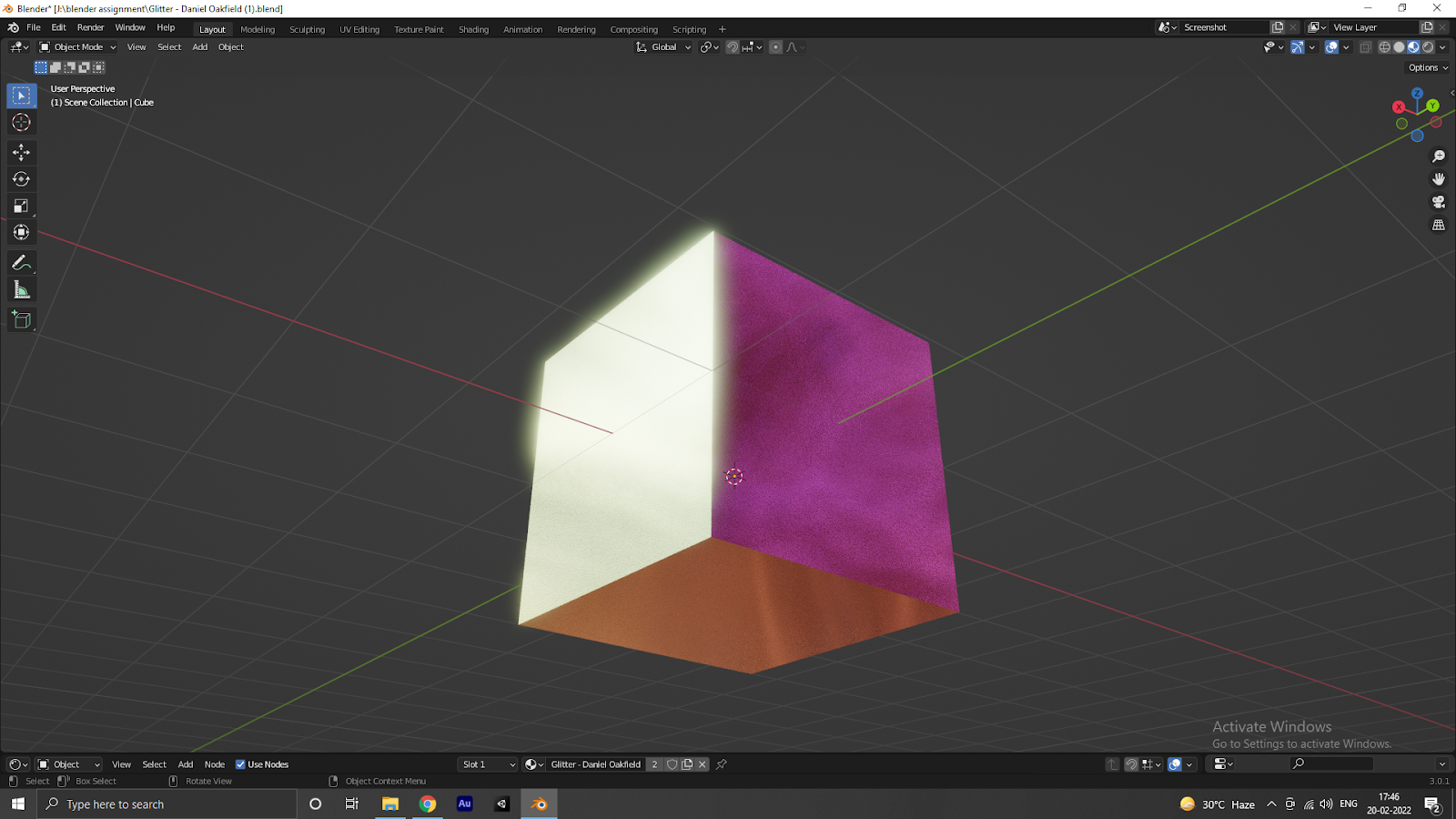Select the Transform tool
The height and width of the screenshot is (819, 1456).
(x=21, y=233)
